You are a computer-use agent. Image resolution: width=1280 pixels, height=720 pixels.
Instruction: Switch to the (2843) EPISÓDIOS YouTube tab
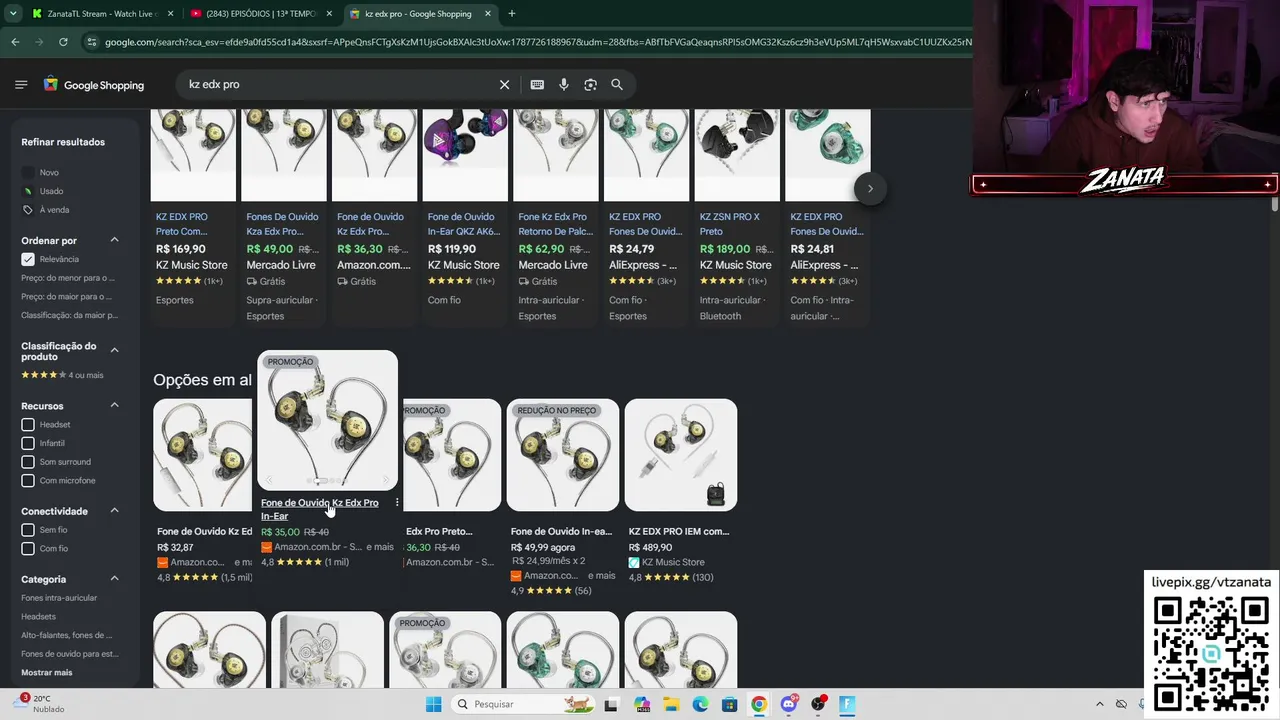click(260, 14)
